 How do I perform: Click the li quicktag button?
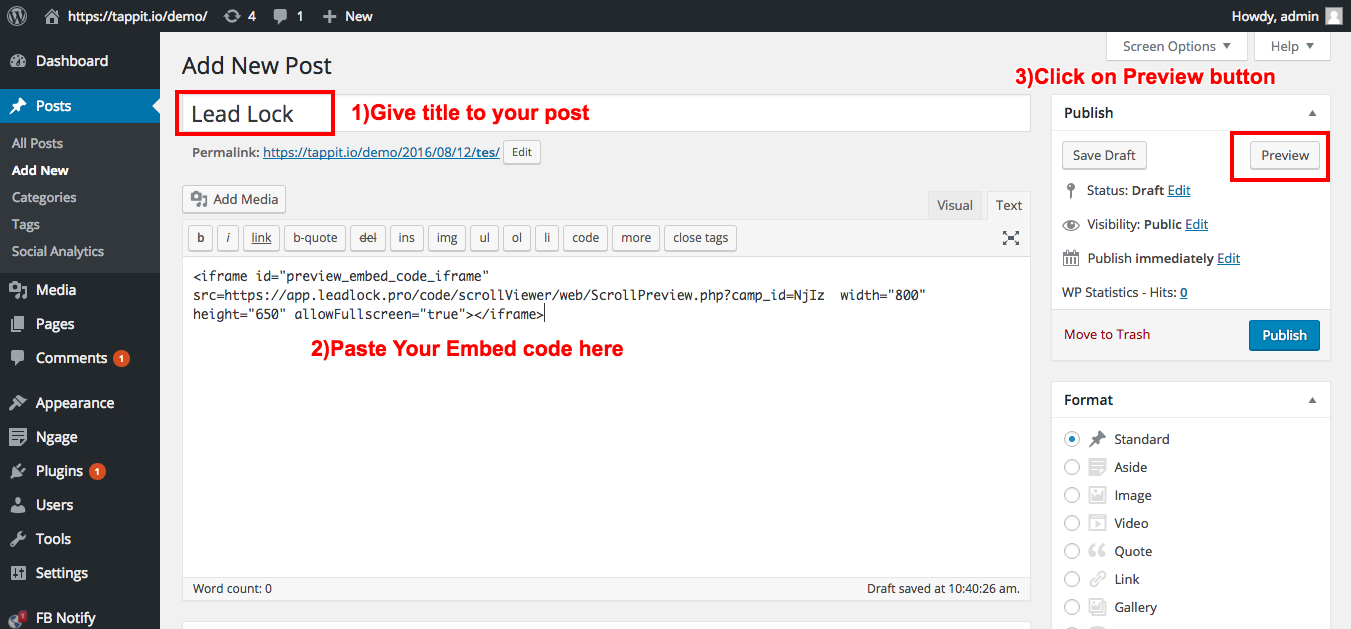click(x=547, y=238)
